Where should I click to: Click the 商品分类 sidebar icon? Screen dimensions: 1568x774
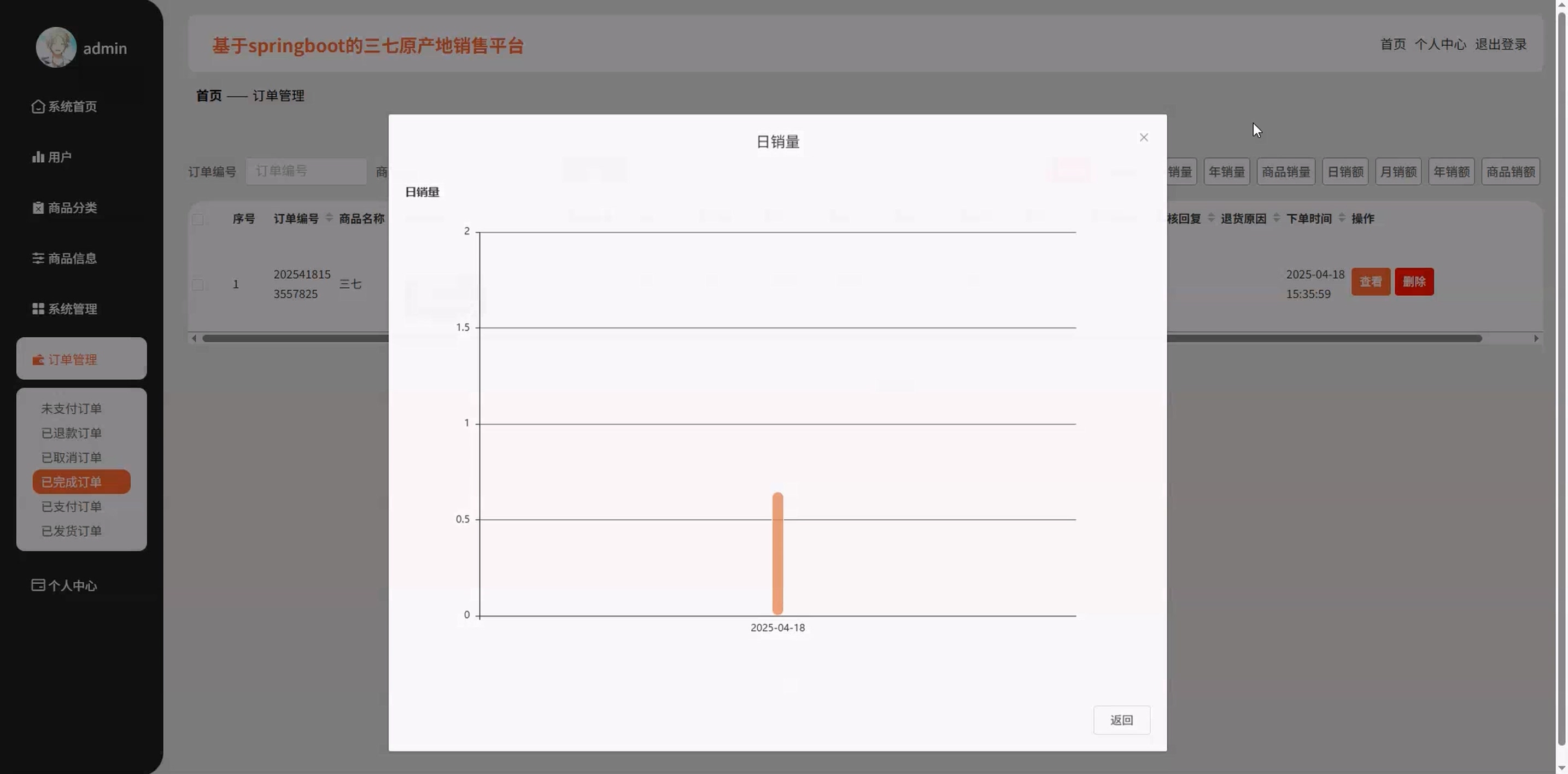(x=38, y=208)
